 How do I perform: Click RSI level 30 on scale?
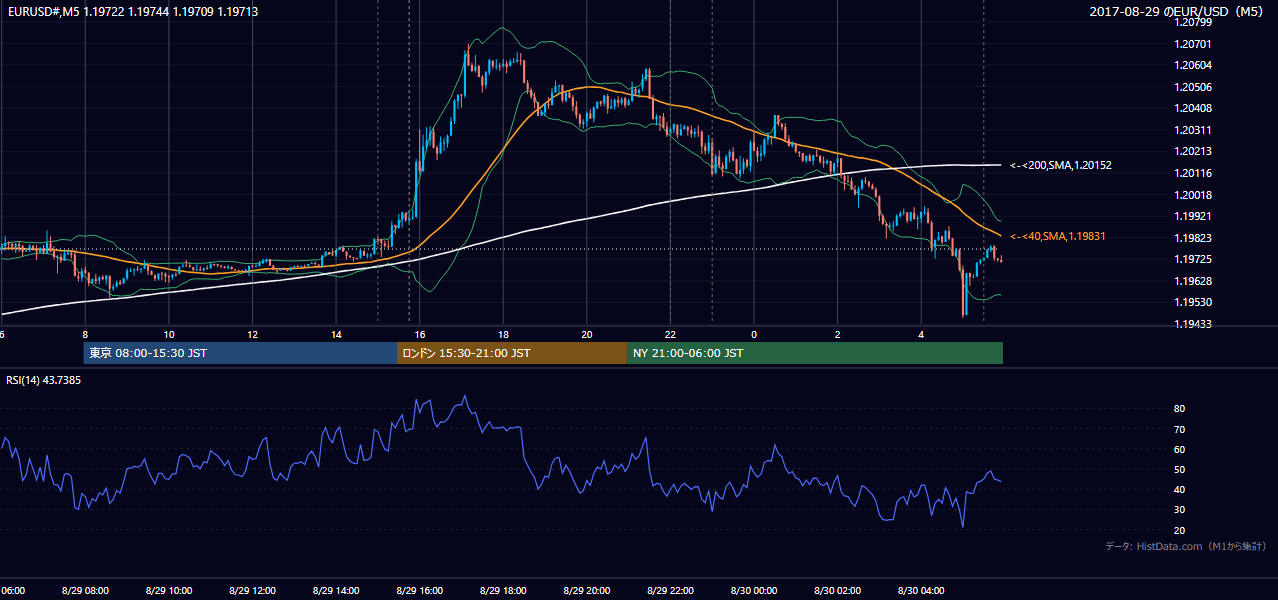[x=1180, y=510]
